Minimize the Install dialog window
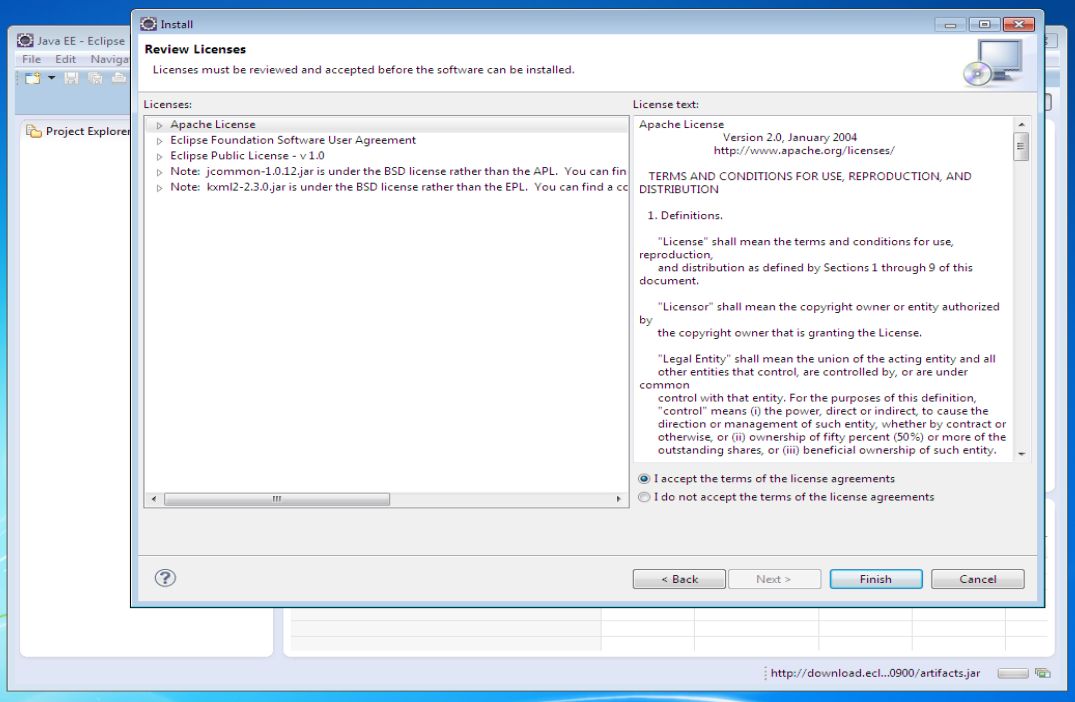Viewport: 1075px width, 702px height. pos(950,24)
